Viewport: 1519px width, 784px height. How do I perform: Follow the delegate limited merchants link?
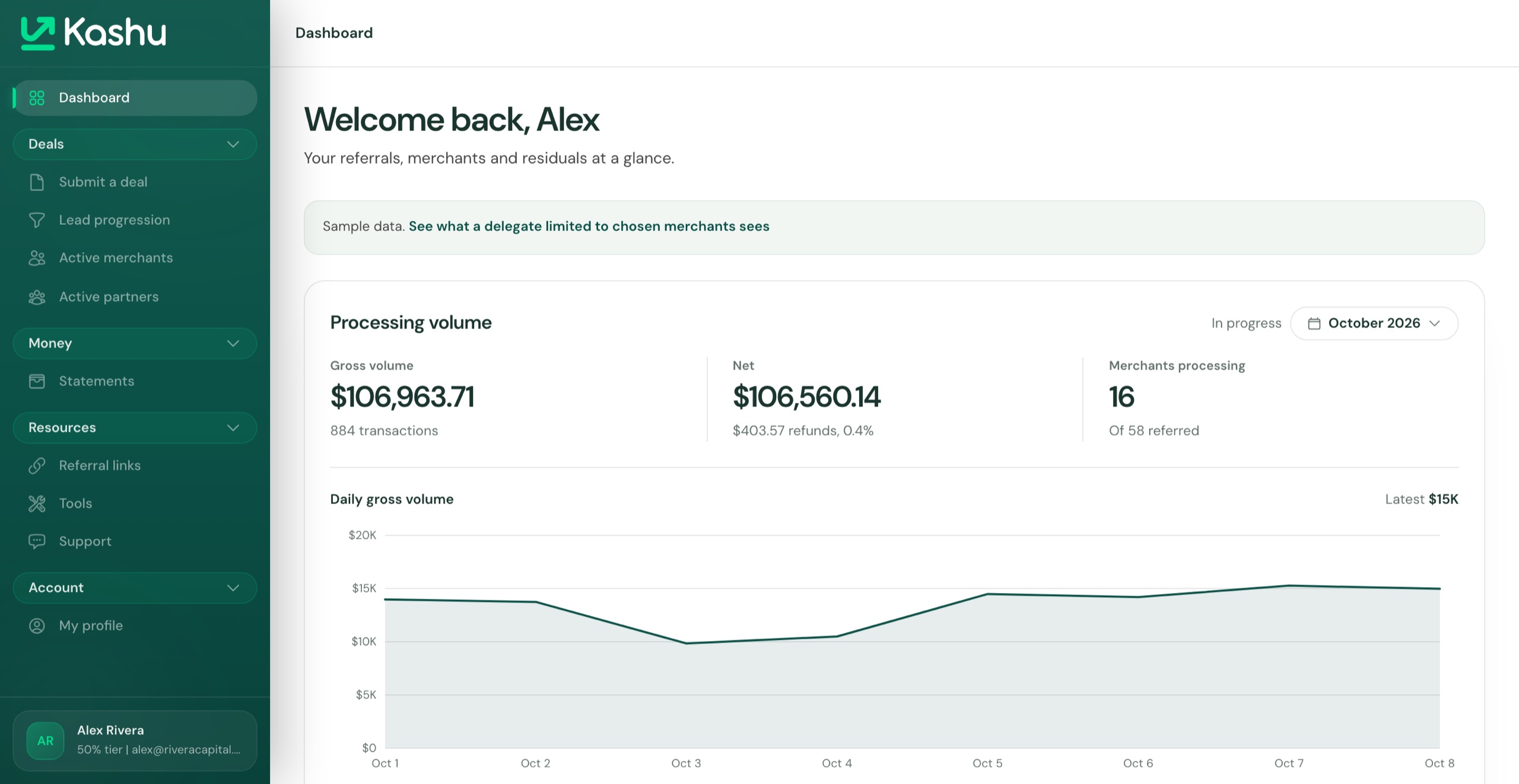click(589, 227)
